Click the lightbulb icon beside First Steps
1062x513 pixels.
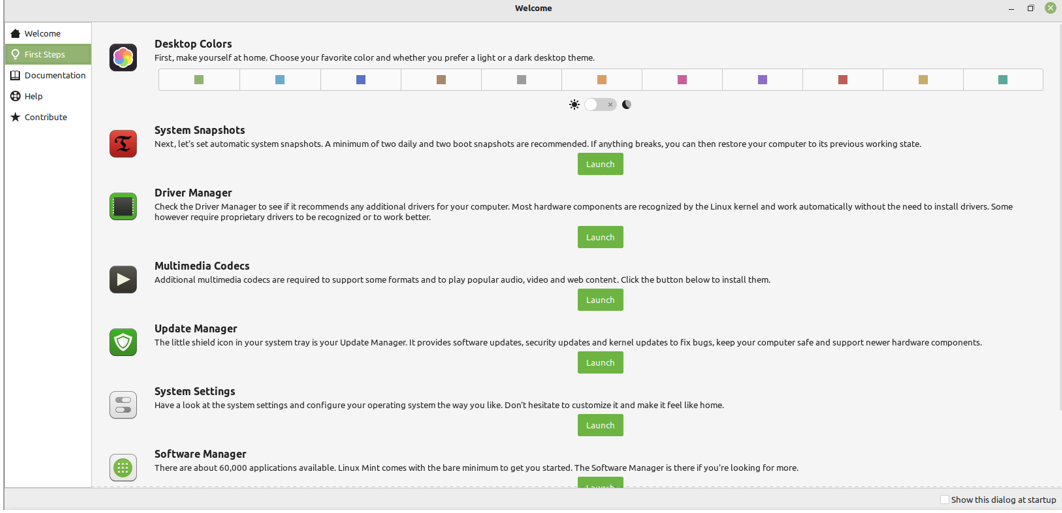pos(16,54)
